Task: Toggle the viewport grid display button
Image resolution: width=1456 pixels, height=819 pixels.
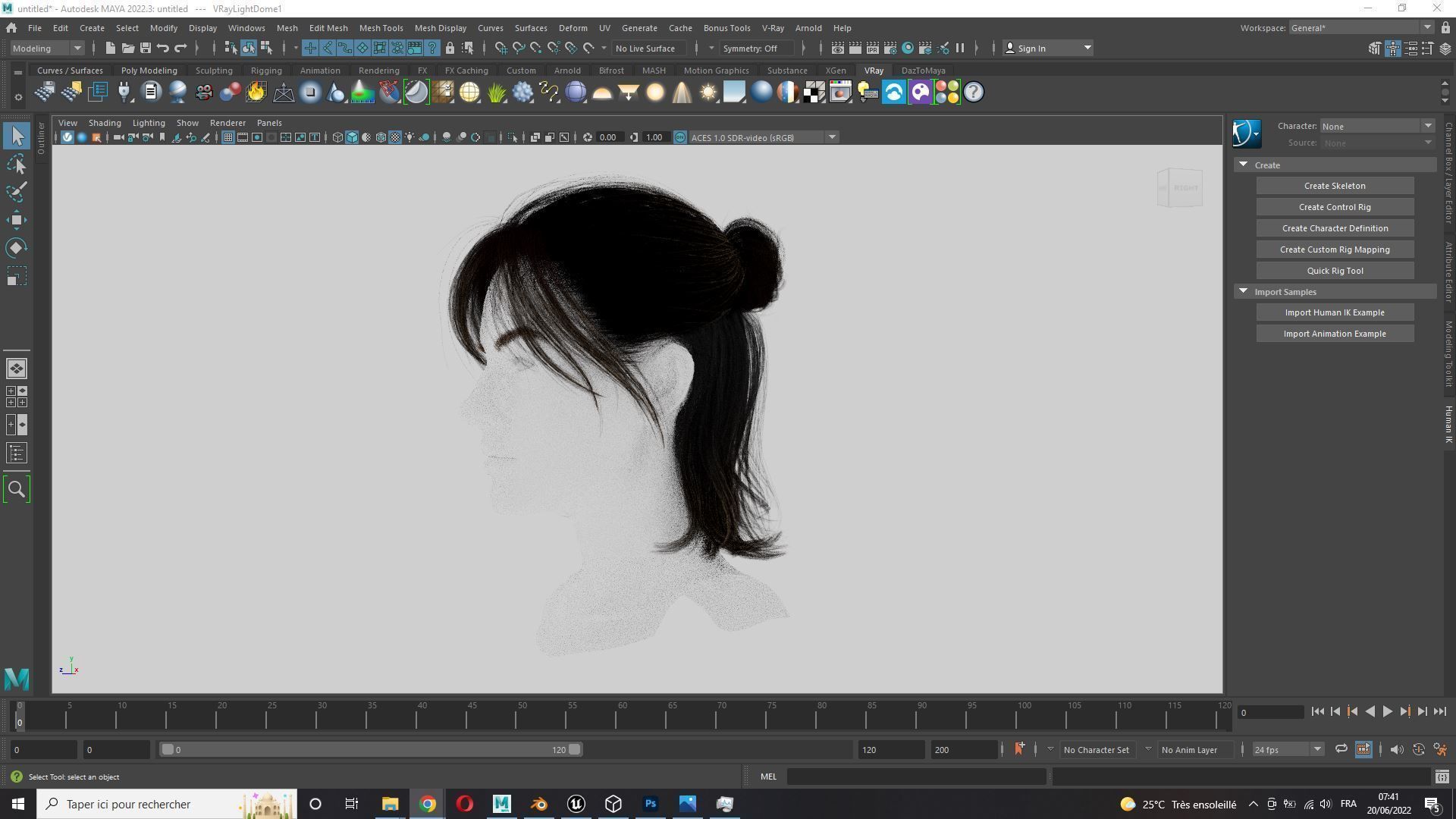Action: pyautogui.click(x=227, y=137)
